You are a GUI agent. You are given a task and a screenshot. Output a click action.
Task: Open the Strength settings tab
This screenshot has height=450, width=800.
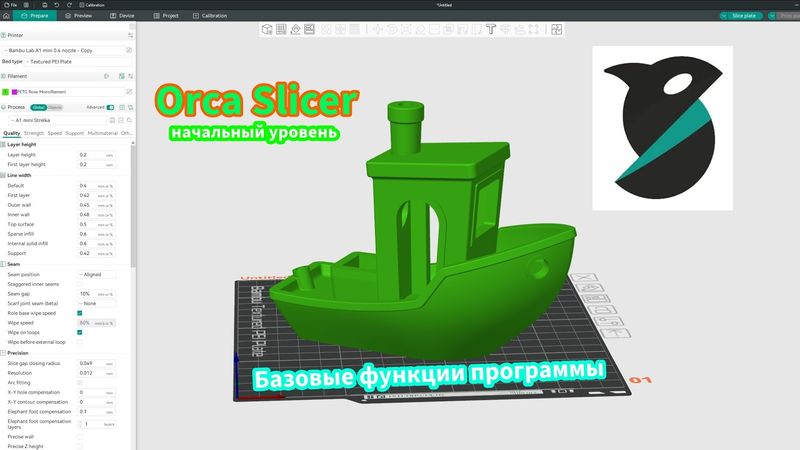point(34,133)
